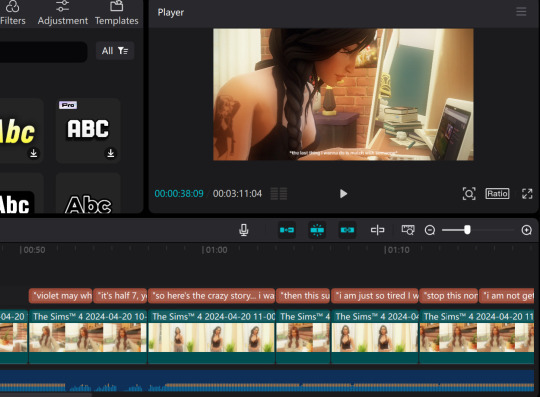Open the Filters tab
This screenshot has width=540, height=397.
click(12, 13)
